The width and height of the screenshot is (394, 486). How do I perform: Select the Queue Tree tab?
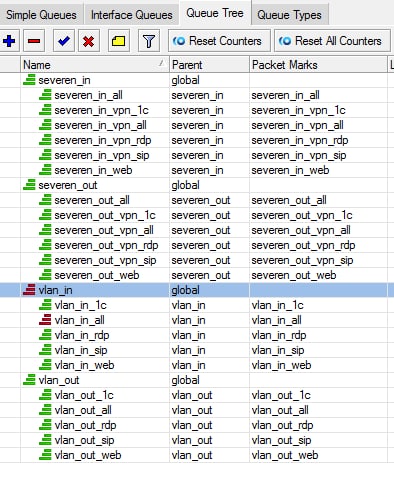[215, 13]
